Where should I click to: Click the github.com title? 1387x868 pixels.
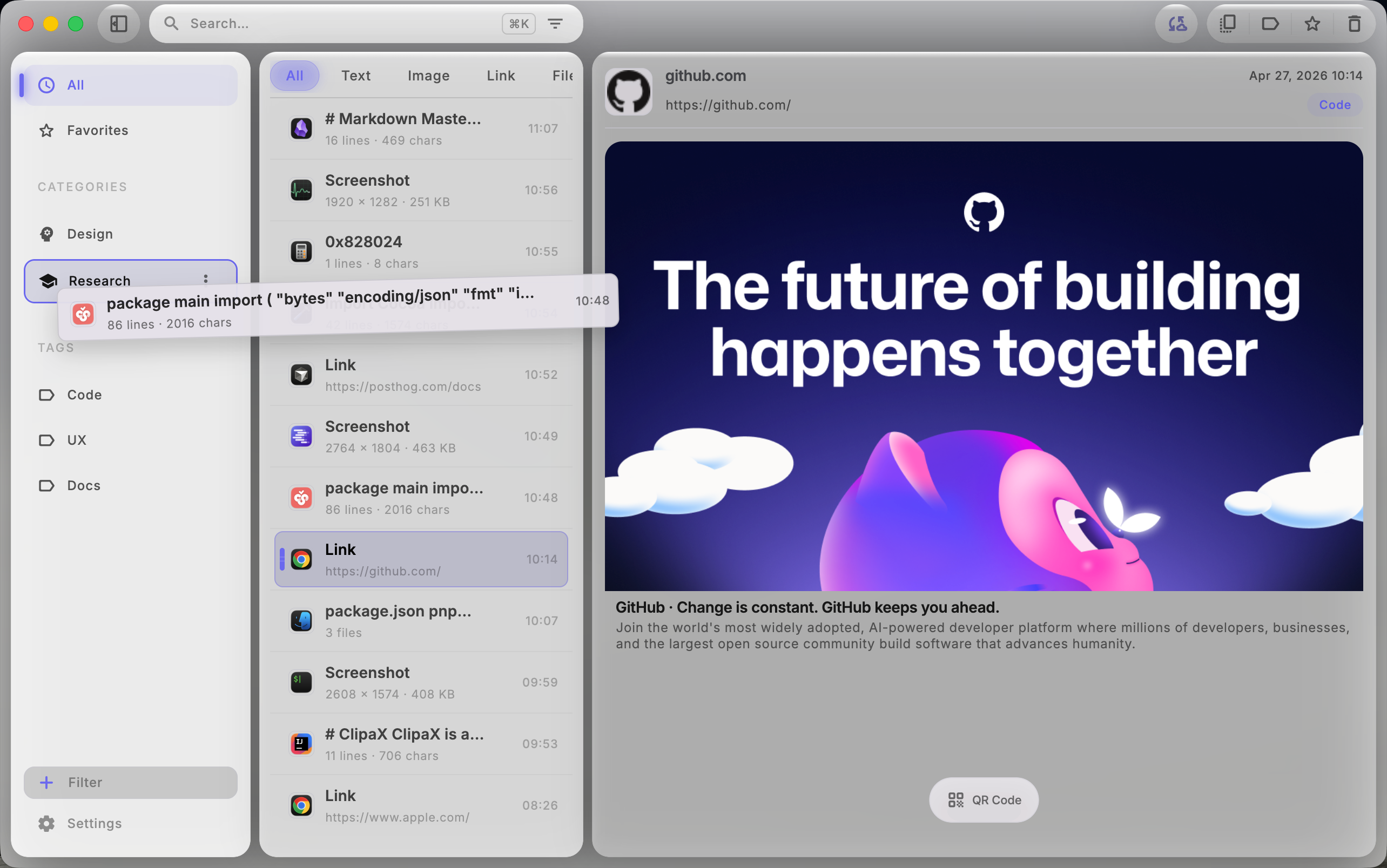pyautogui.click(x=705, y=76)
